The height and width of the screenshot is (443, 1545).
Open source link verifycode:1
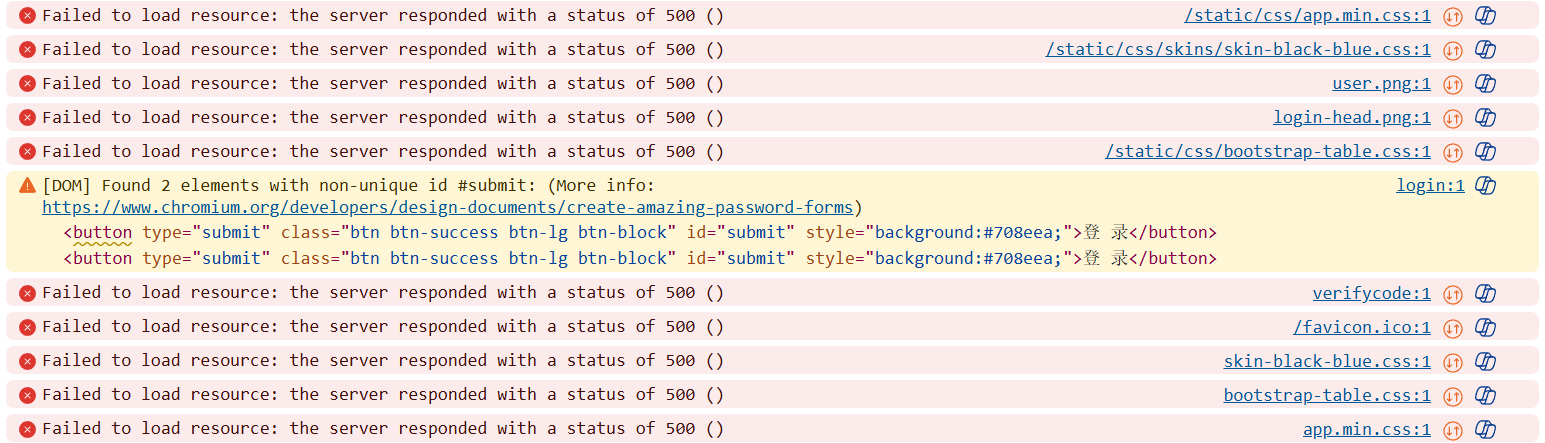click(x=1372, y=293)
